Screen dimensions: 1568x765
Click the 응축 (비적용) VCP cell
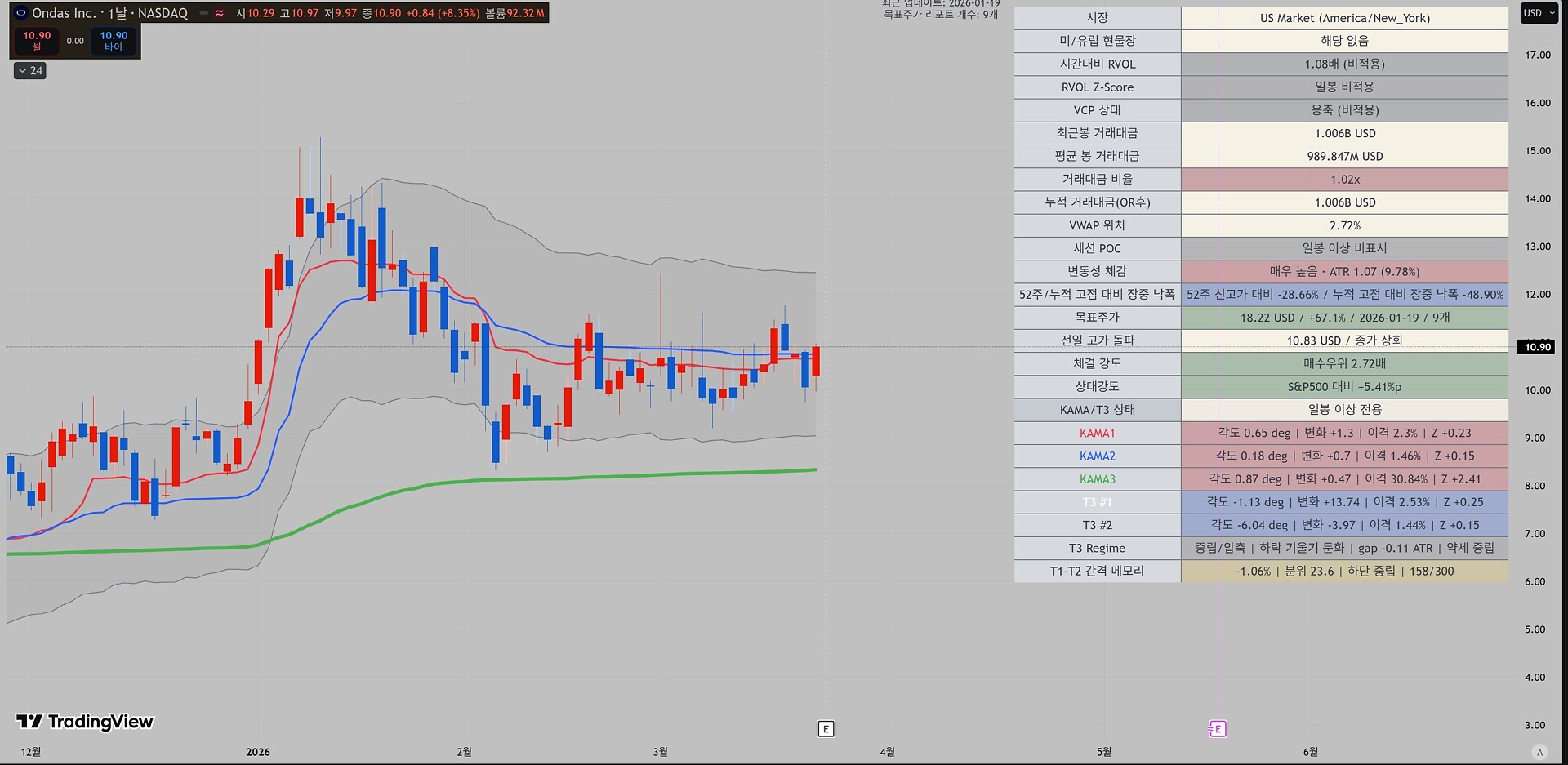tap(1344, 109)
